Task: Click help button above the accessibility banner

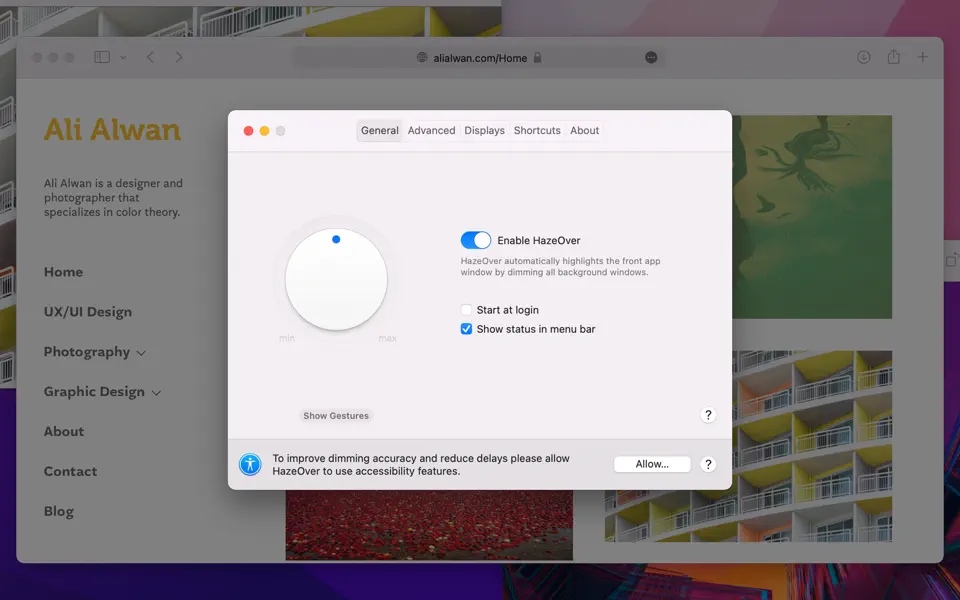Action: point(708,415)
